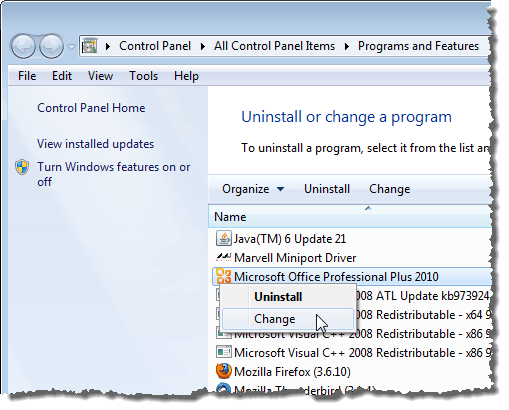The image size is (509, 410).
Task: Expand arrow after Control Panel breadcrumb
Action: (x=202, y=46)
